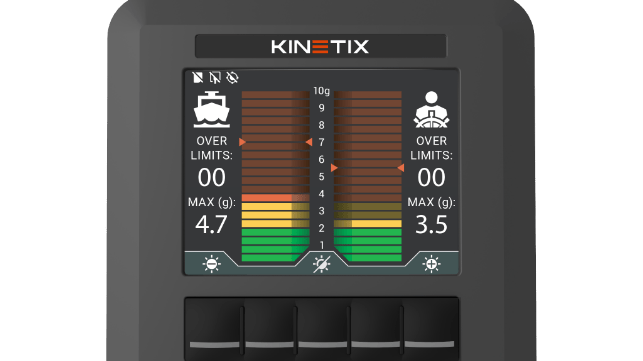
Task: Click the scale number 9
Action: pos(322,108)
